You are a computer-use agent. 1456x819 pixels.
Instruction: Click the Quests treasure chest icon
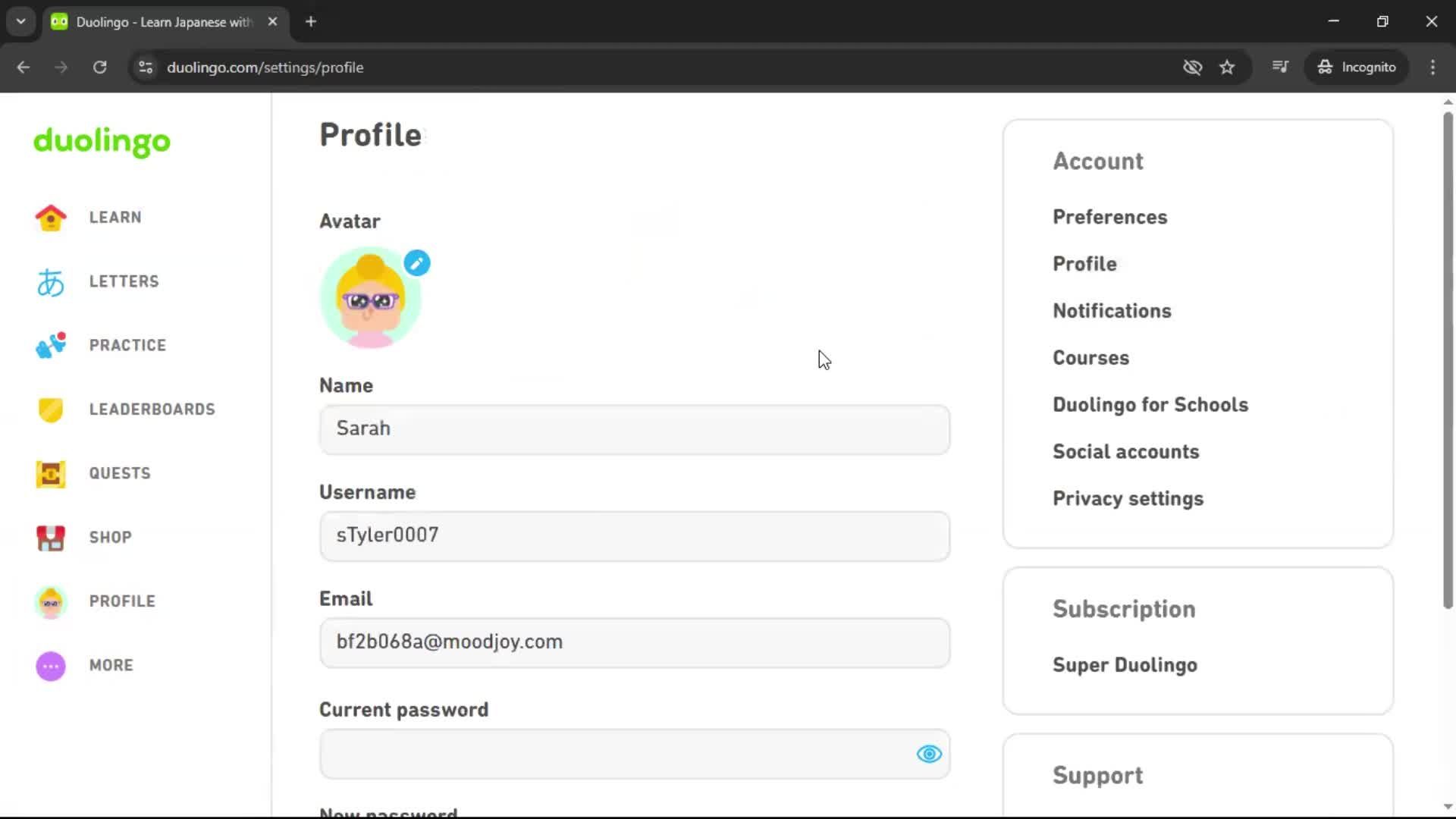[51, 474]
